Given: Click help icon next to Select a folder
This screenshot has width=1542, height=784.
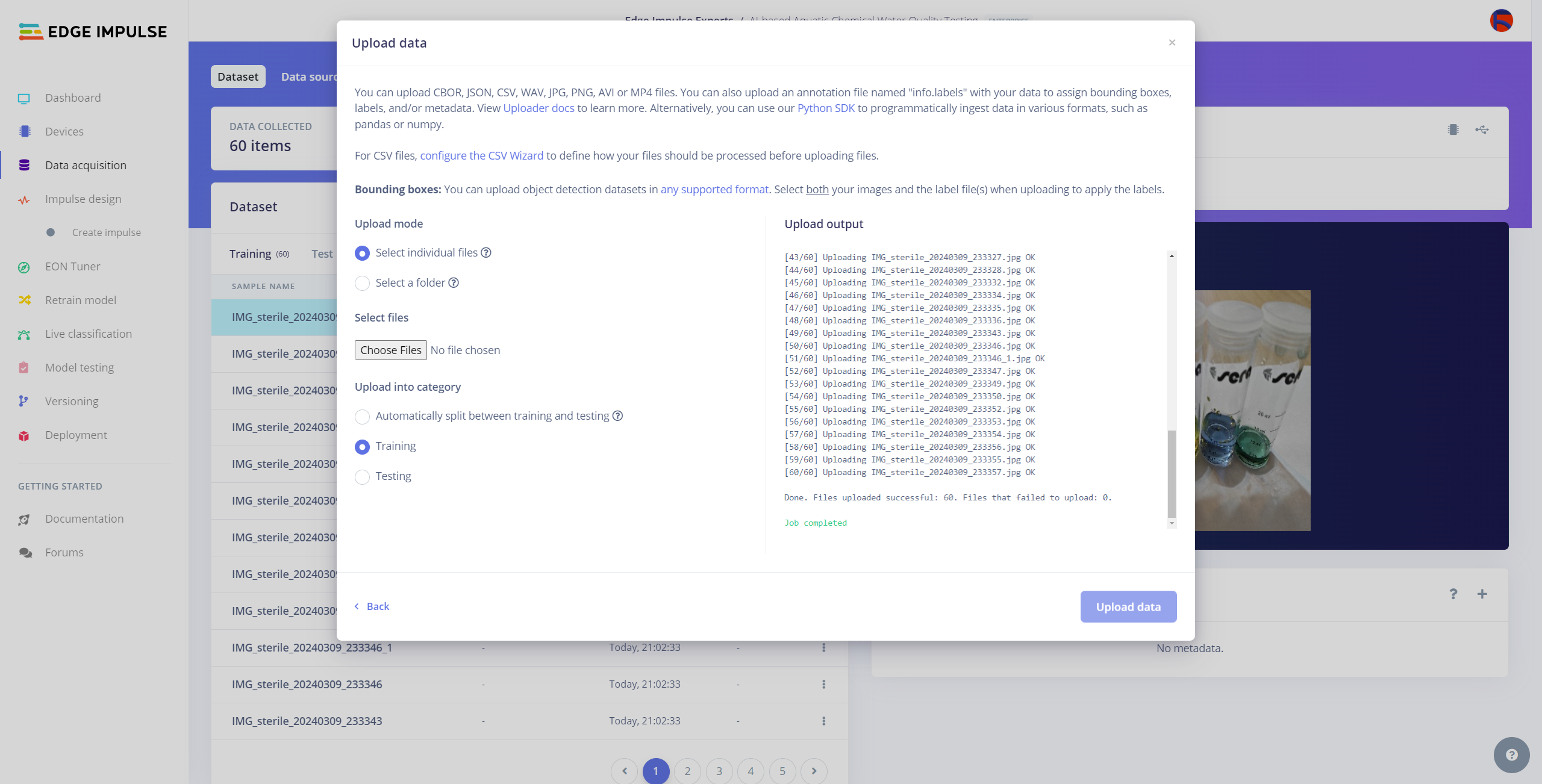Looking at the screenshot, I should pos(454,283).
